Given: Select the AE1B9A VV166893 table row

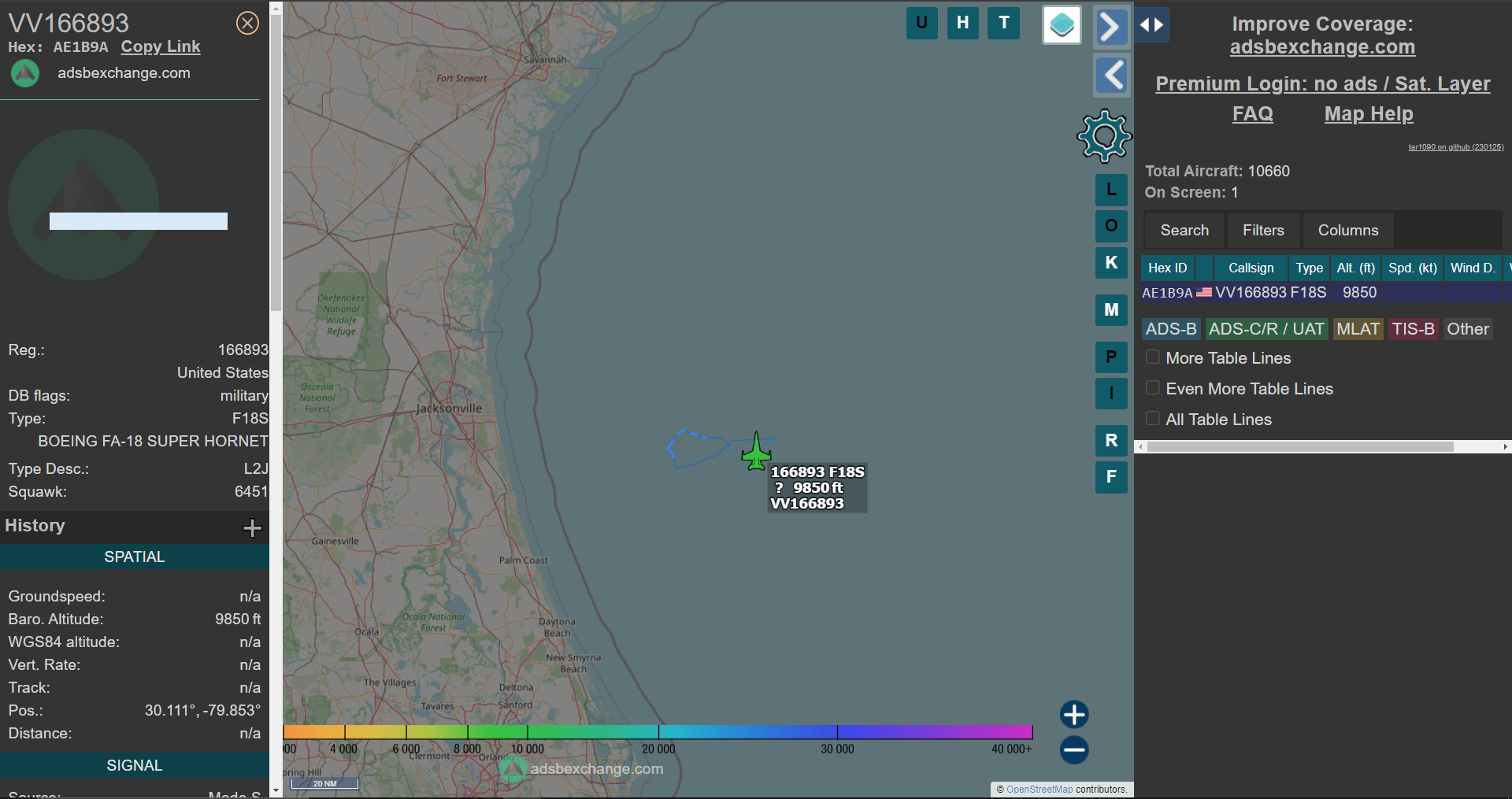Looking at the screenshot, I should point(1326,292).
